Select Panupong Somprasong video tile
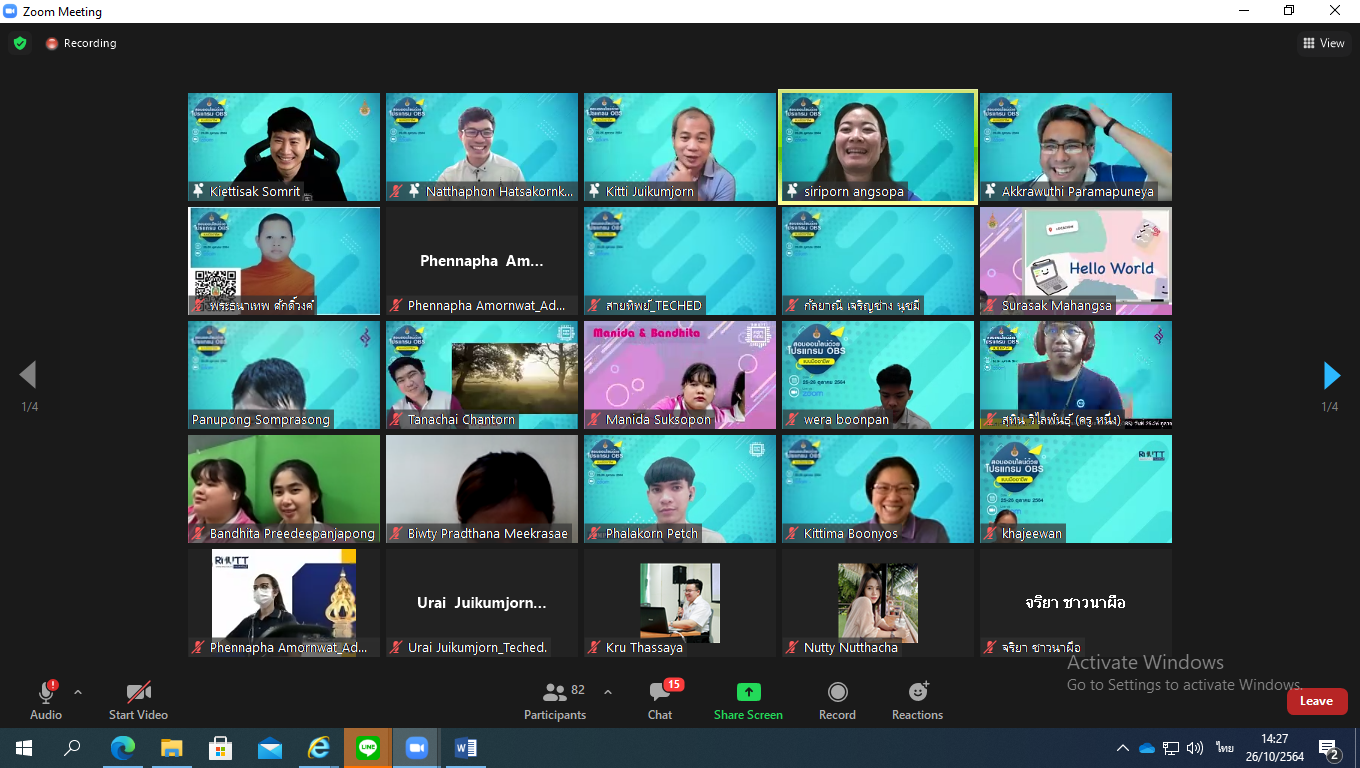This screenshot has width=1360, height=768. (x=284, y=375)
